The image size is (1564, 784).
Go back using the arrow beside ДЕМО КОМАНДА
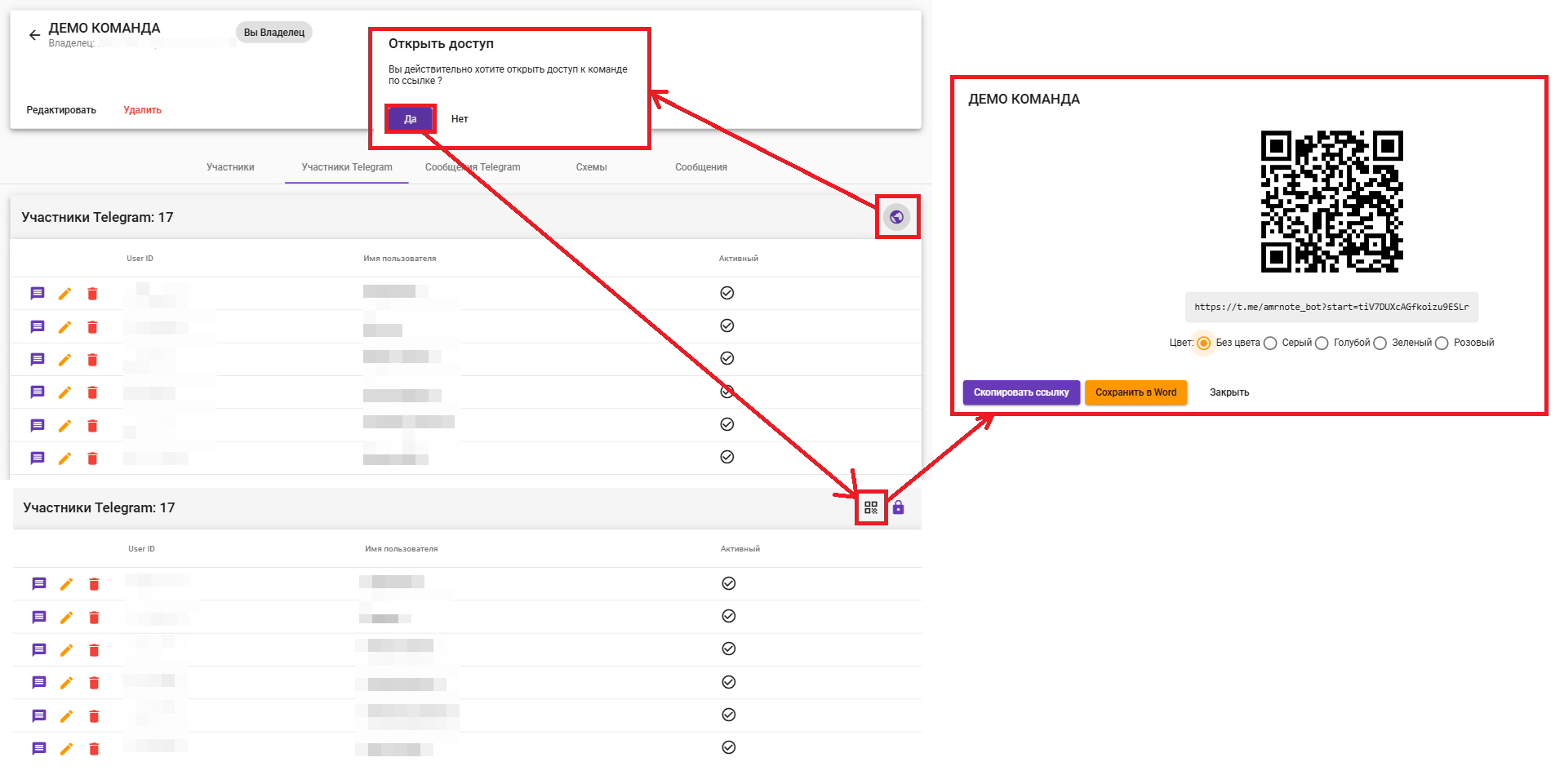34,35
